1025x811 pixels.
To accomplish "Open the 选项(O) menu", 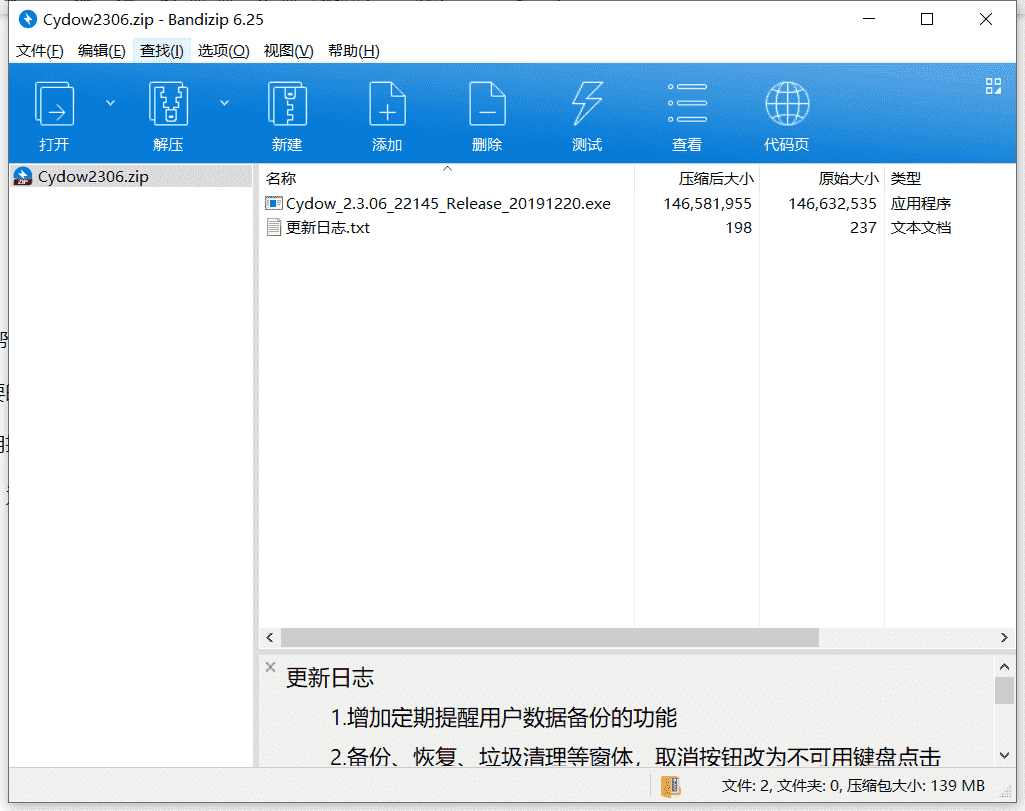I will point(224,51).
